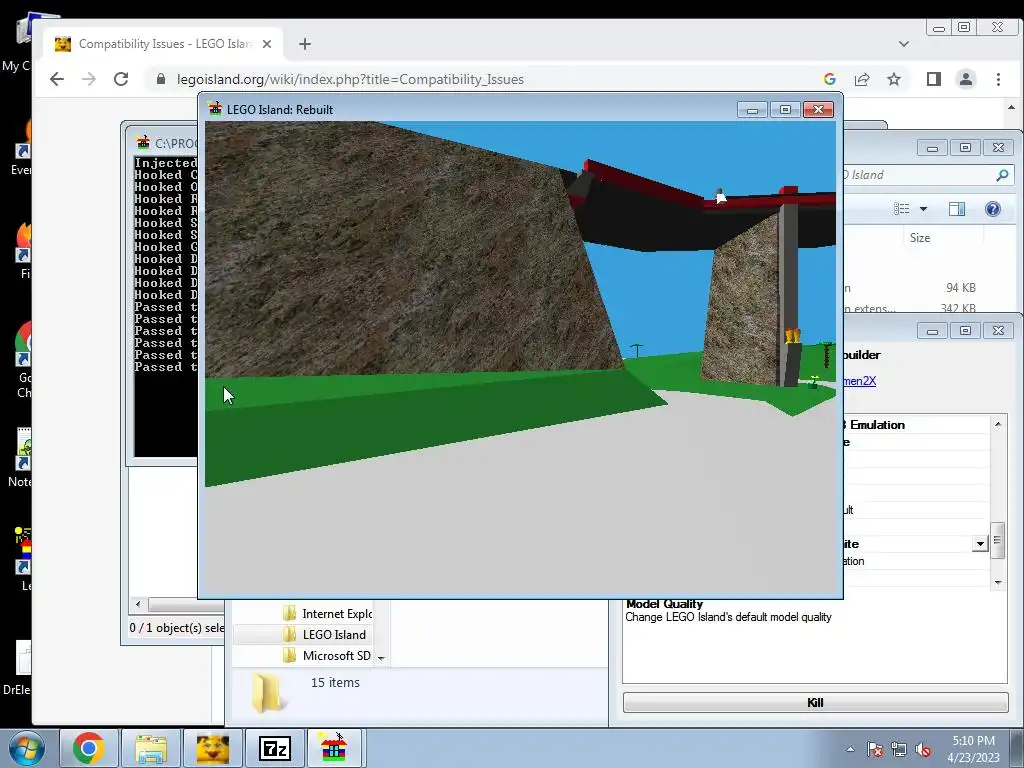
Task: Open Chrome profile avatar
Action: point(966,79)
